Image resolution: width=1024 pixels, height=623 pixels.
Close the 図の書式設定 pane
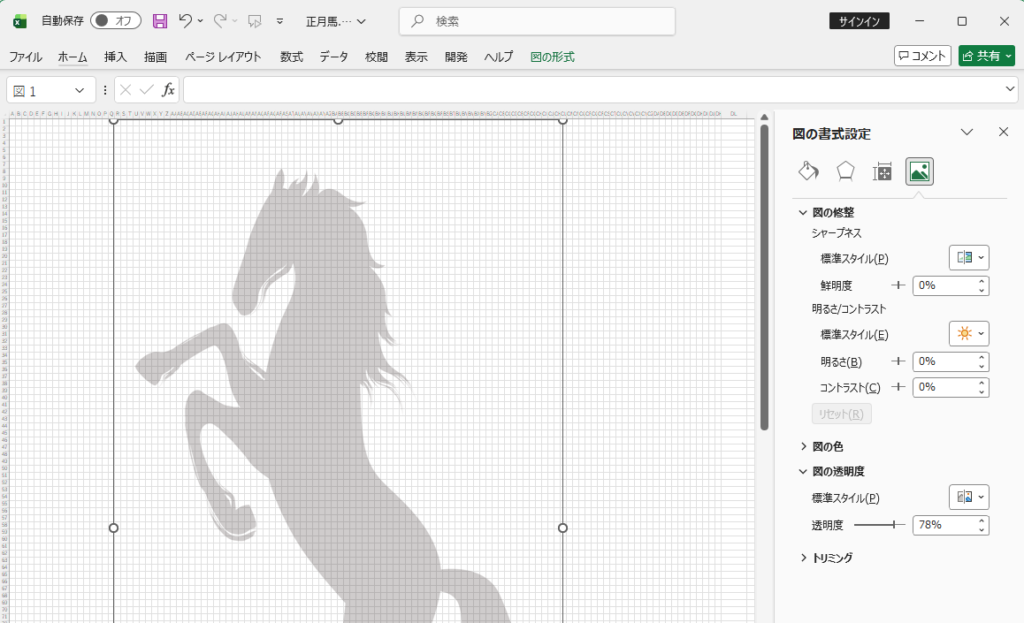[x=1003, y=132]
